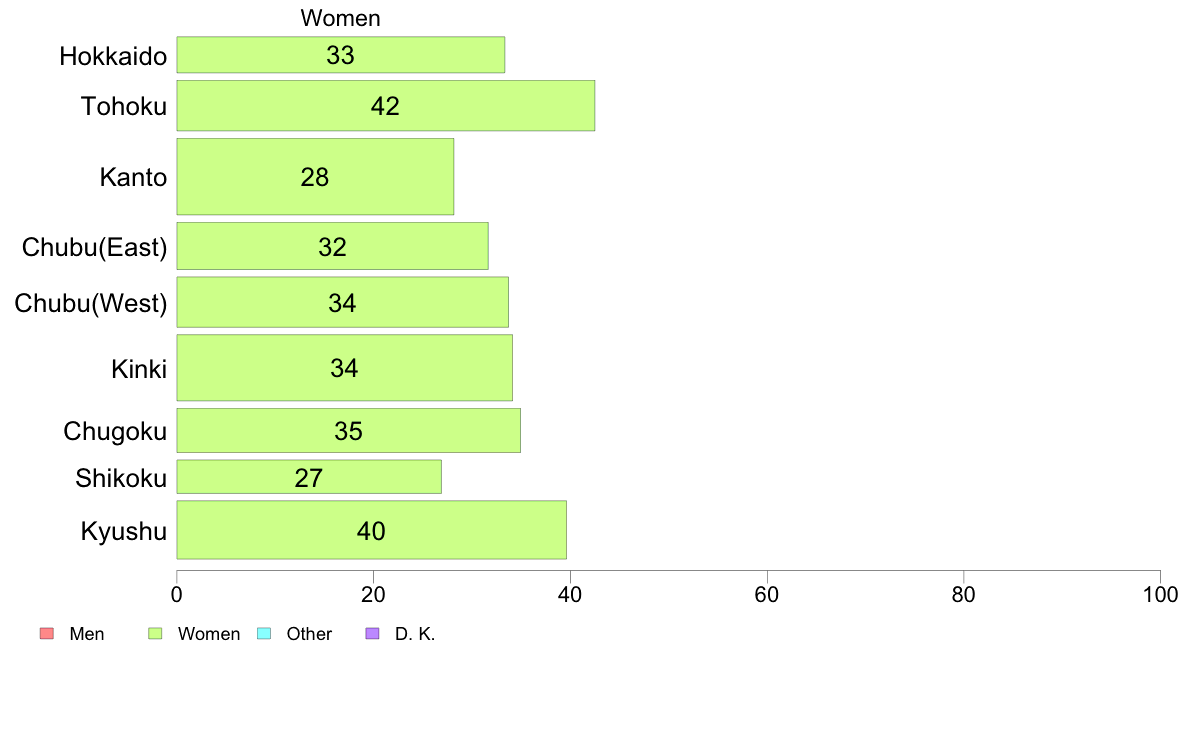Click the Hokkaido axis label
The width and height of the screenshot is (1188, 736).
(x=113, y=56)
